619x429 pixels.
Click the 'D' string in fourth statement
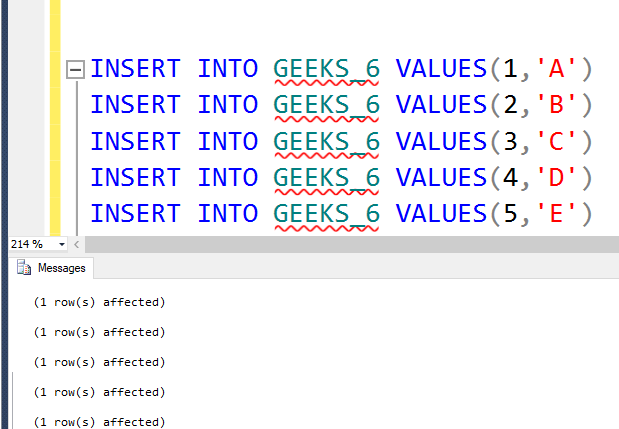coord(556,177)
